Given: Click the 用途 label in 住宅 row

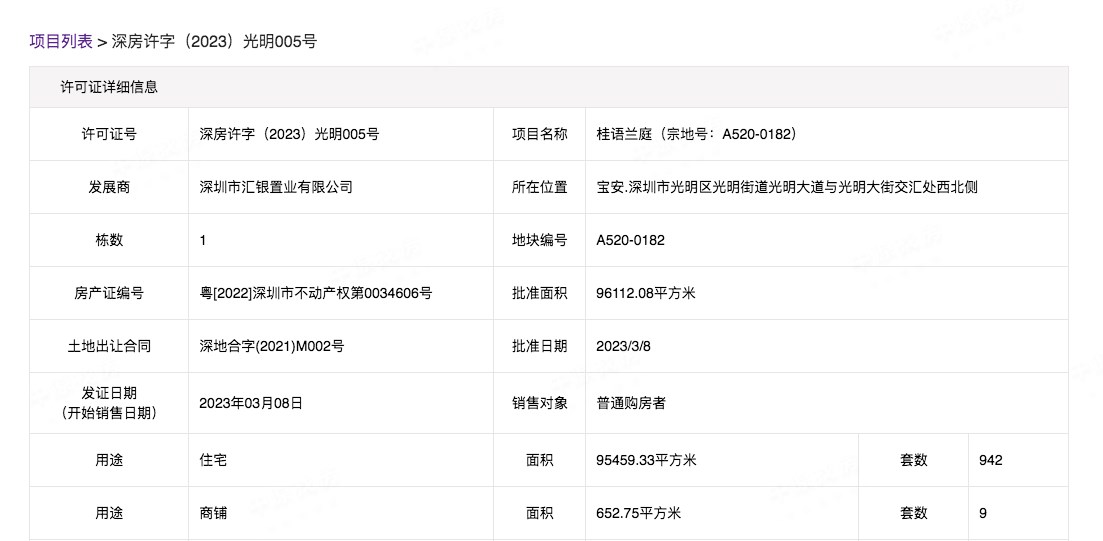Looking at the screenshot, I should point(109,460).
